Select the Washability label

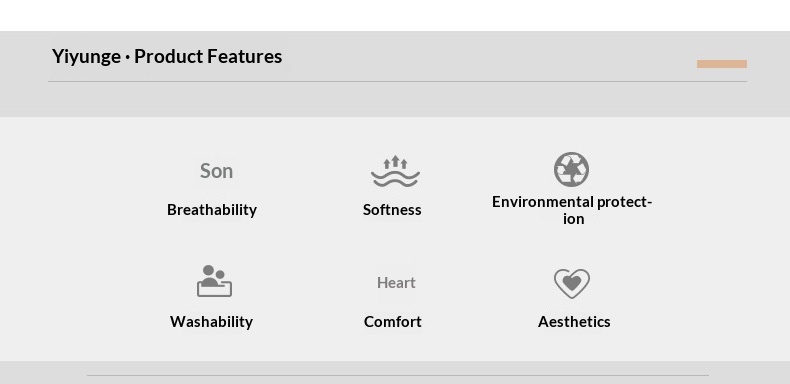(212, 322)
